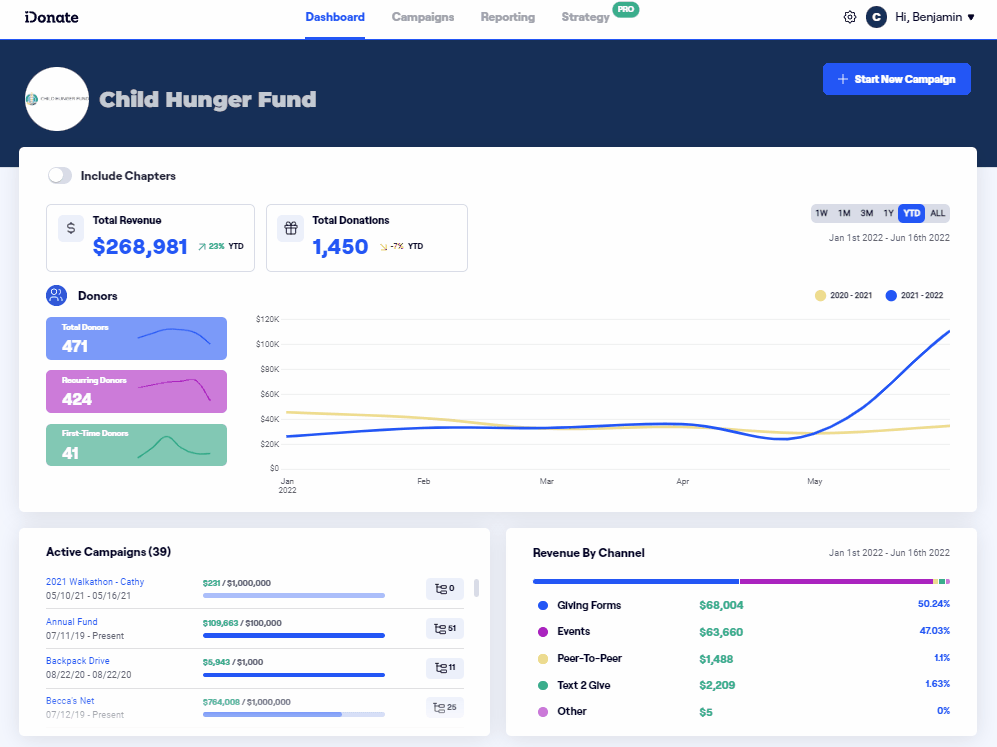Image resolution: width=997 pixels, height=747 pixels.
Task: Open the Reporting tab
Action: (x=507, y=17)
